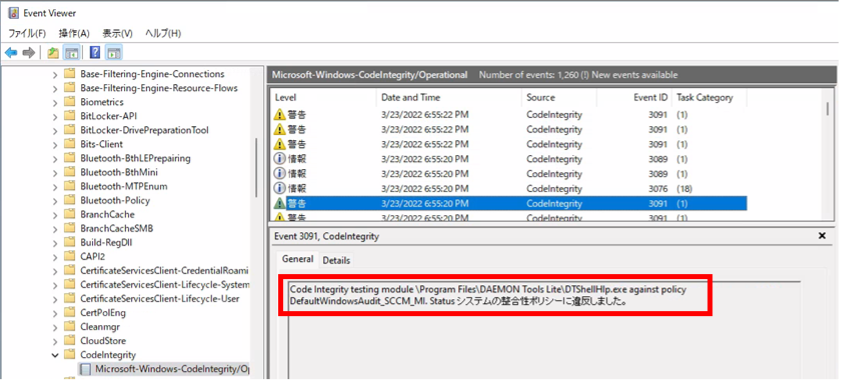Image resolution: width=841 pixels, height=381 pixels.
Task: Expand the BranchCache tree node
Action: (x=55, y=214)
